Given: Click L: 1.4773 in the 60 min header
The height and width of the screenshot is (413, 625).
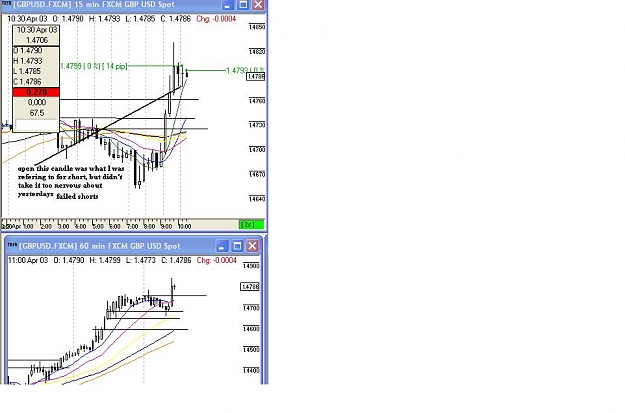Looking at the screenshot, I should (141, 260).
